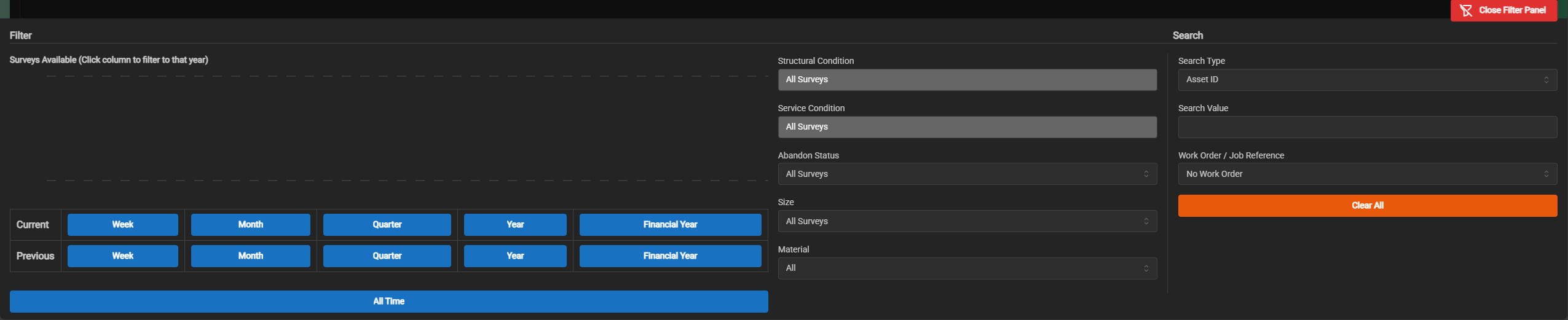Open the Material dropdown
The width and height of the screenshot is (1568, 320).
click(x=966, y=268)
